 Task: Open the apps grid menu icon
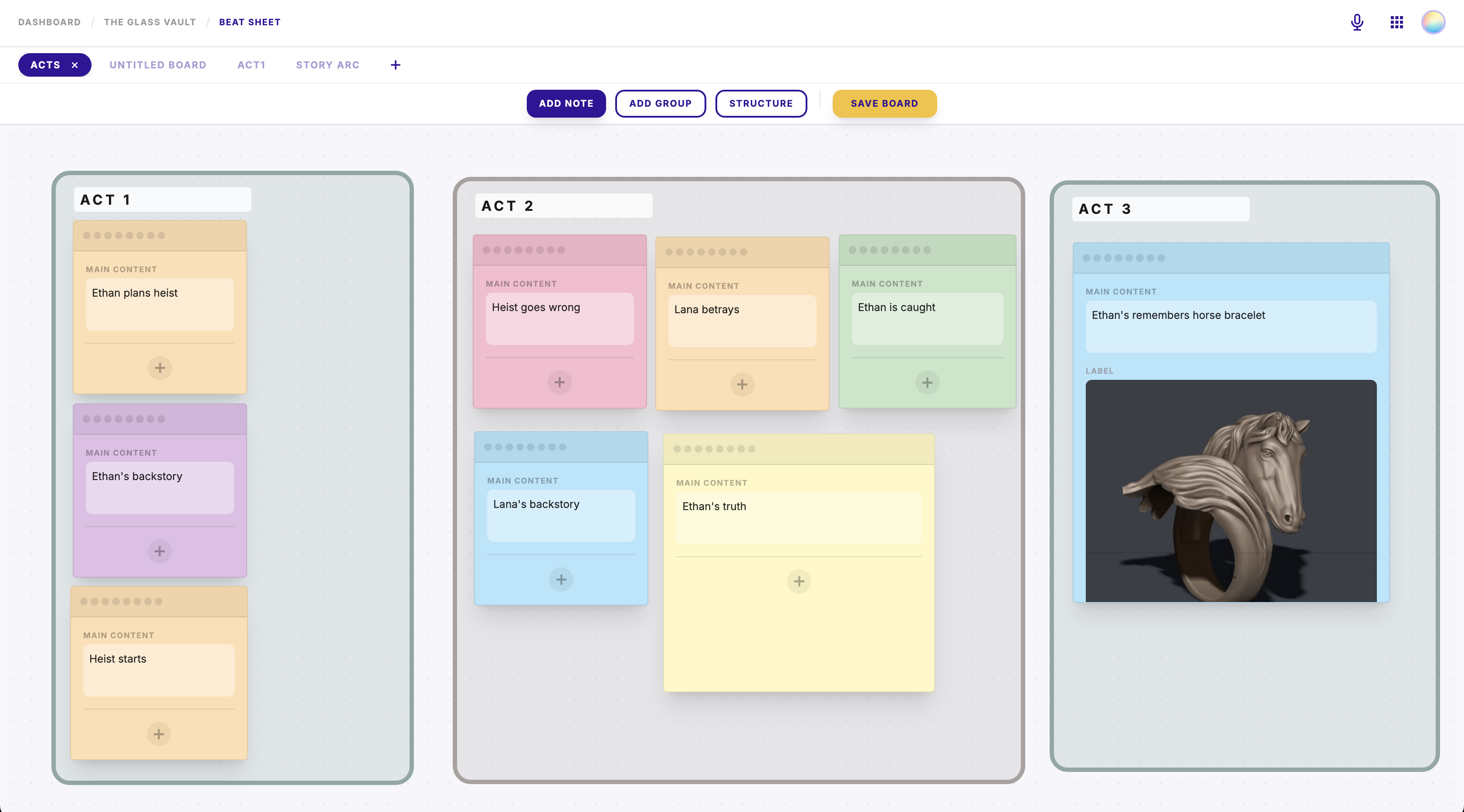[x=1396, y=22]
